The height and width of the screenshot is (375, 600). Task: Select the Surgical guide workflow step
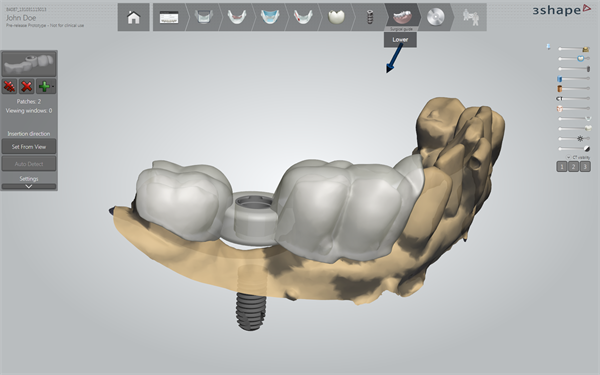click(x=402, y=17)
